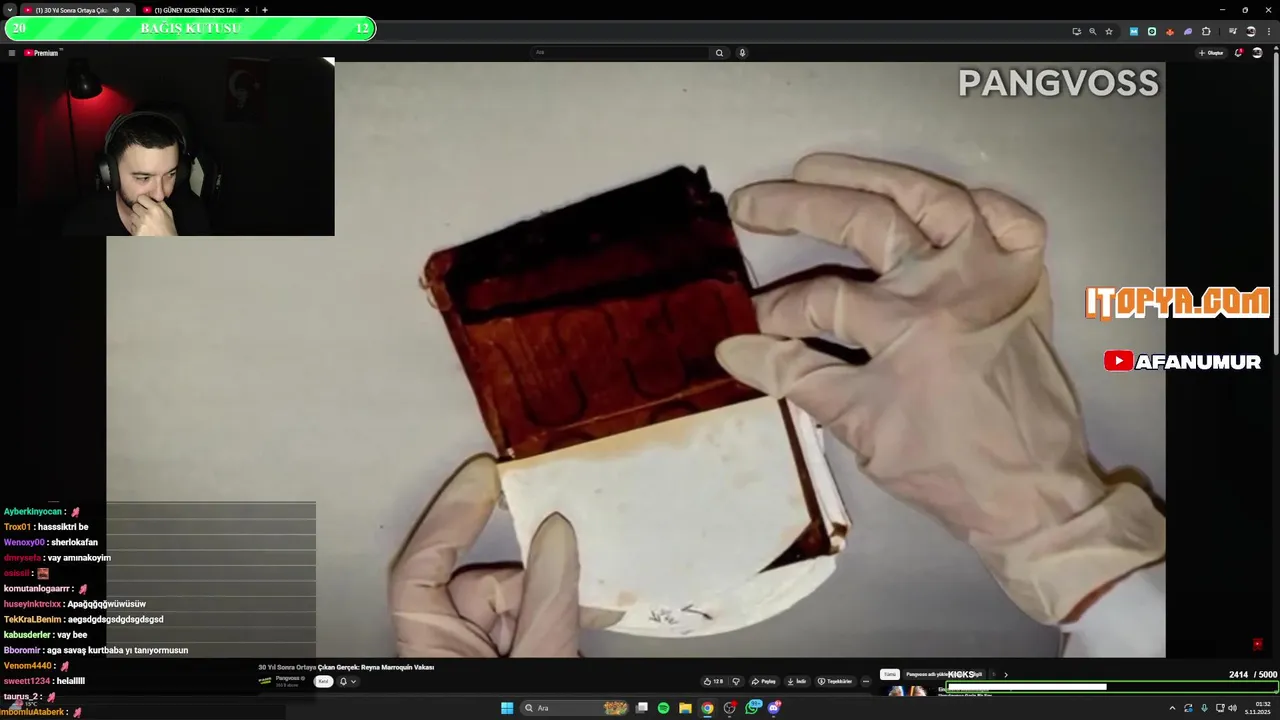Open the Chrome zoom magnifier icon

tap(1093, 32)
